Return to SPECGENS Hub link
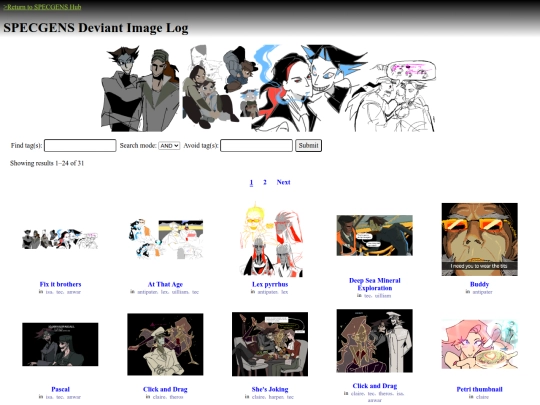This screenshot has width=540, height=405. point(42,7)
